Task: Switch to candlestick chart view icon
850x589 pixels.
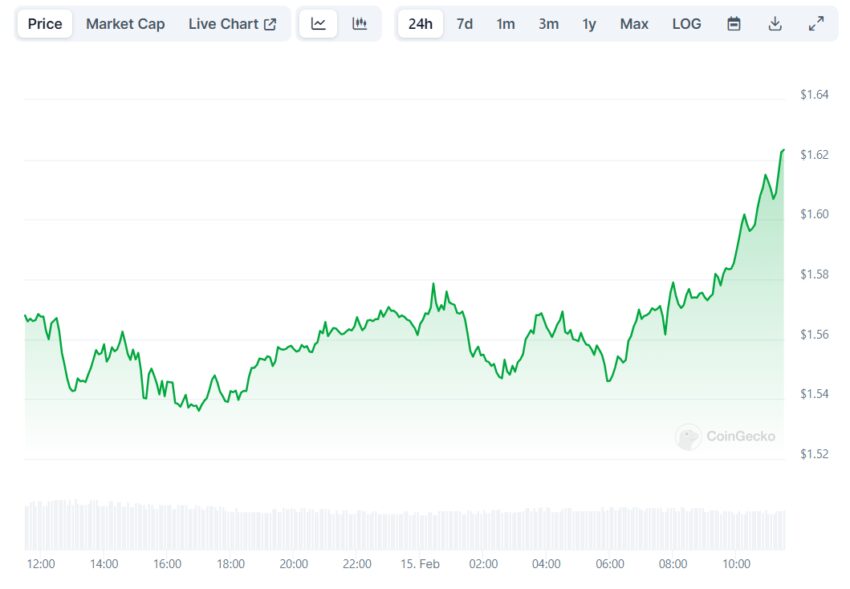Action: [359, 24]
